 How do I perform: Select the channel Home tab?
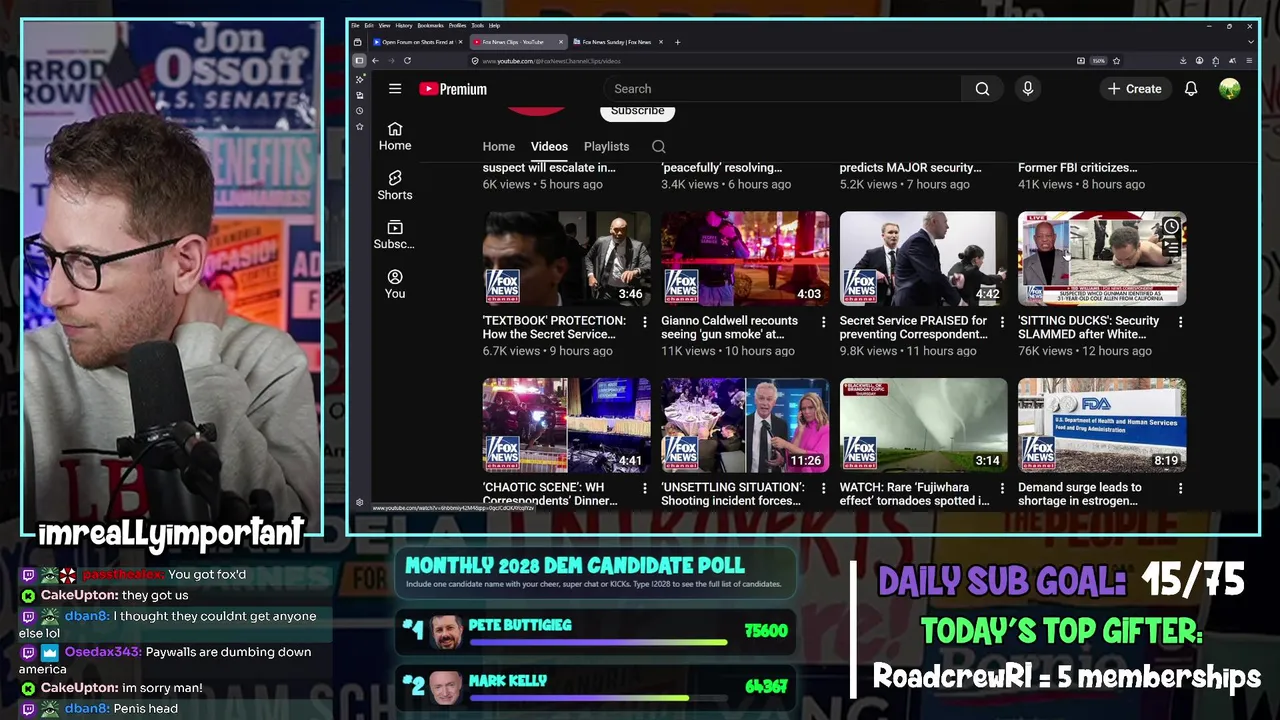499,146
